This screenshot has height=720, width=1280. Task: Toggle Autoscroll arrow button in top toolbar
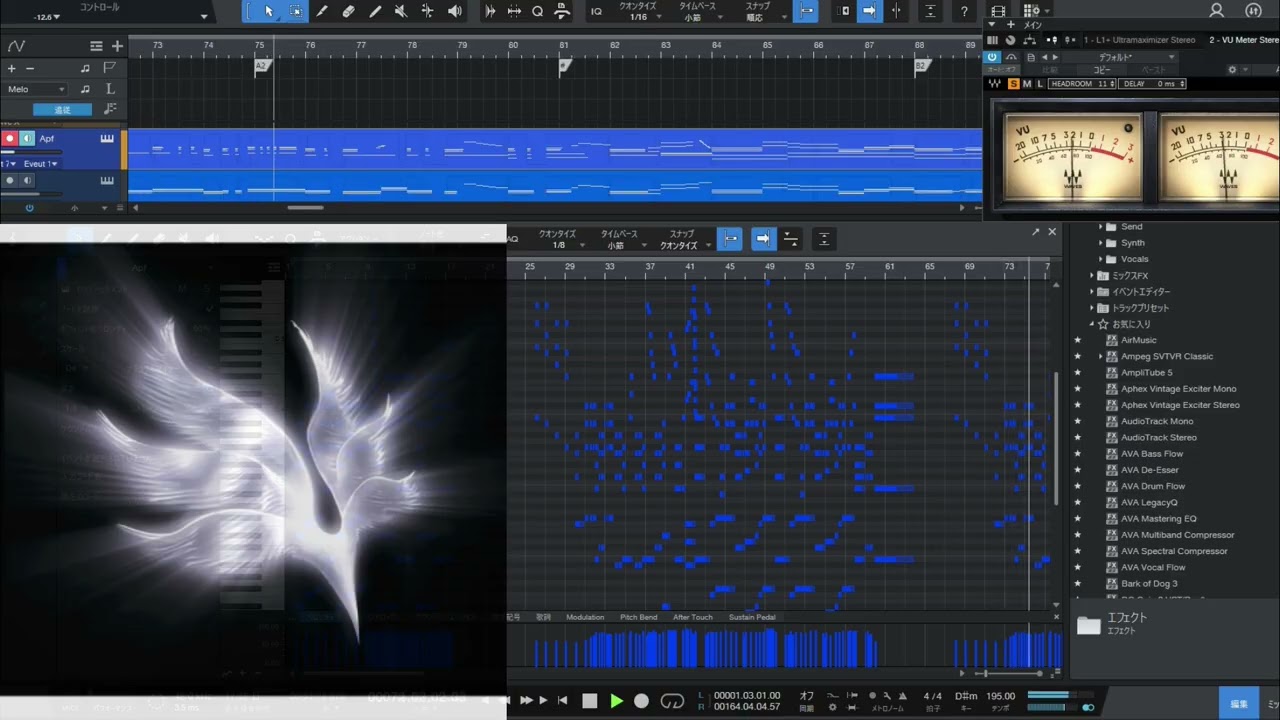pos(869,11)
